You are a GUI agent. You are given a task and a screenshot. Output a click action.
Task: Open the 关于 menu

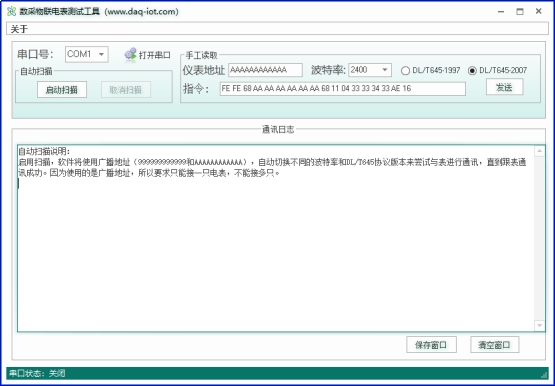coord(19,29)
